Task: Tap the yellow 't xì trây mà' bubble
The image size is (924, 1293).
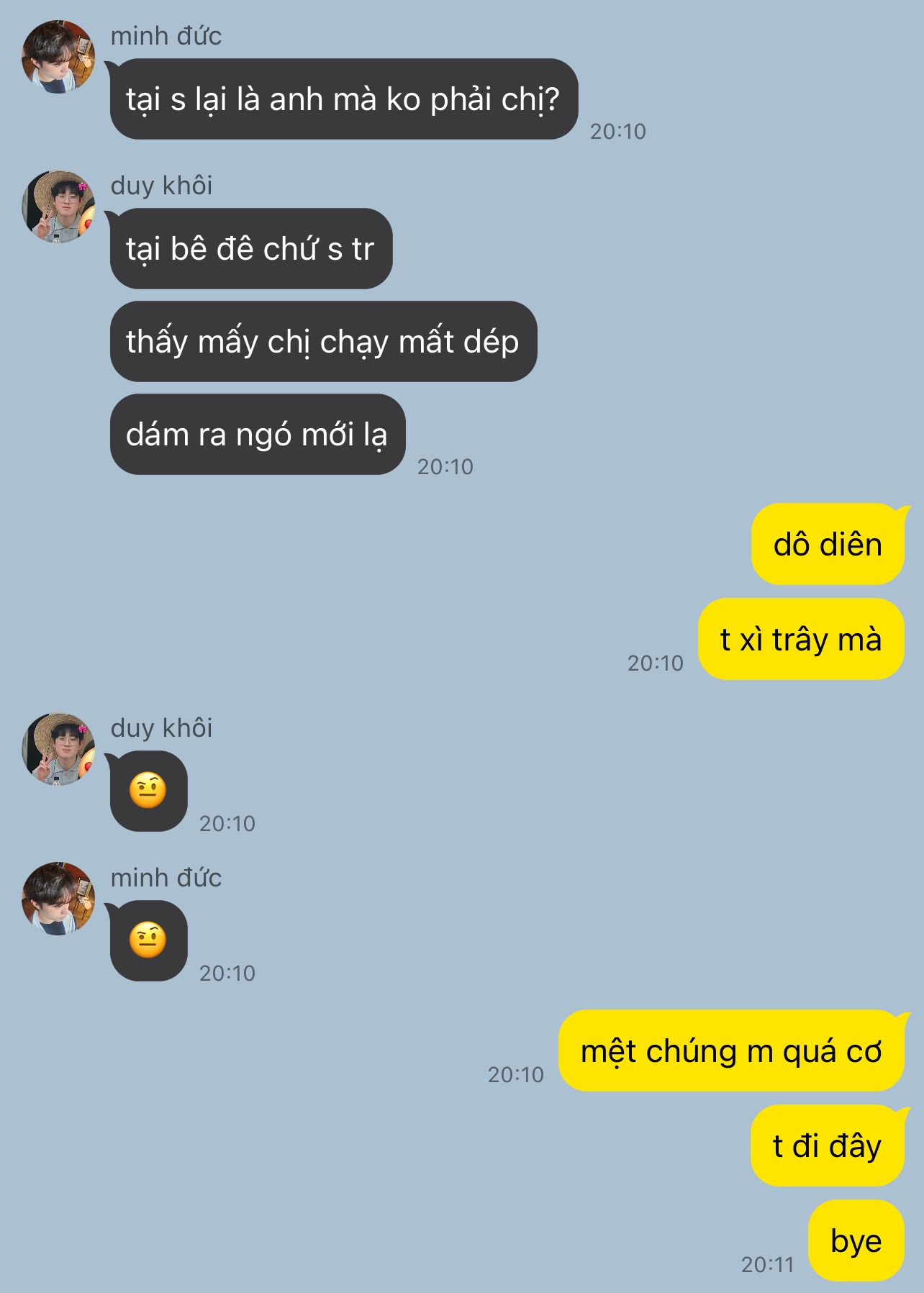Action: 801,639
